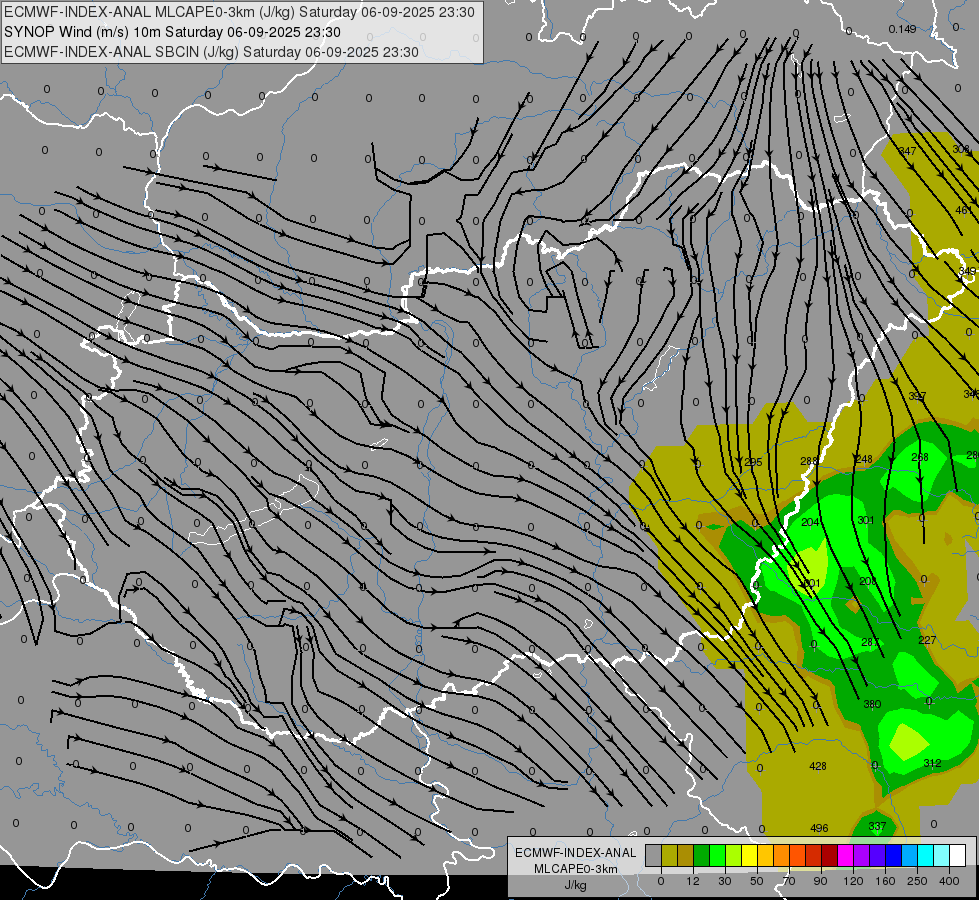This screenshot has width=979, height=900.
Task: Click the legend tick label 12
Action: (692, 881)
